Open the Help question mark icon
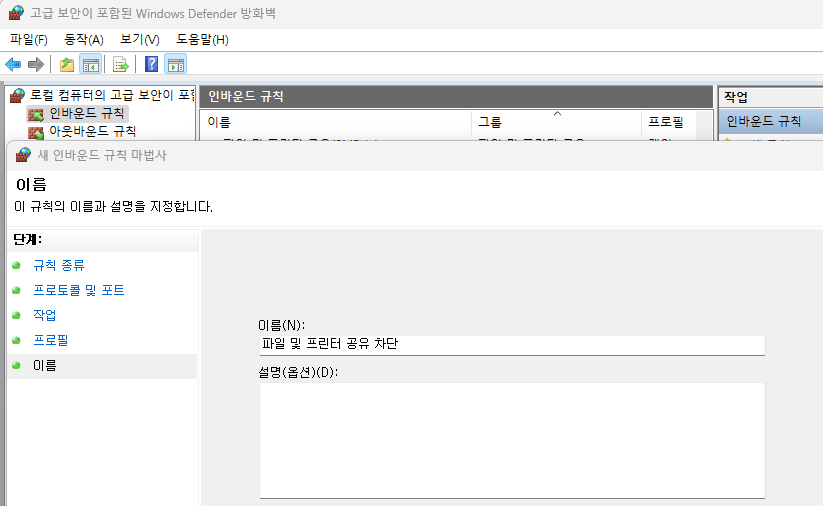Viewport: 823px width, 506px height. pyautogui.click(x=152, y=64)
